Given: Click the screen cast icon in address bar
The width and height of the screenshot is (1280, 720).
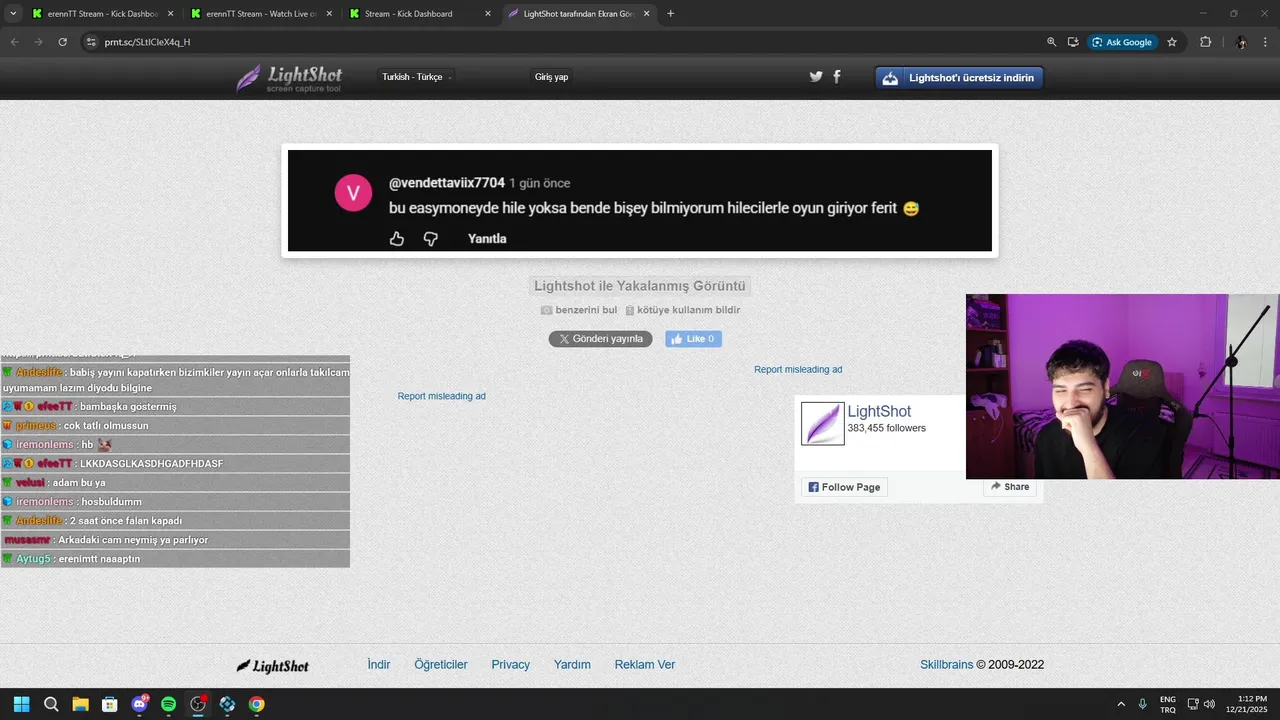Looking at the screenshot, I should point(1073,42).
